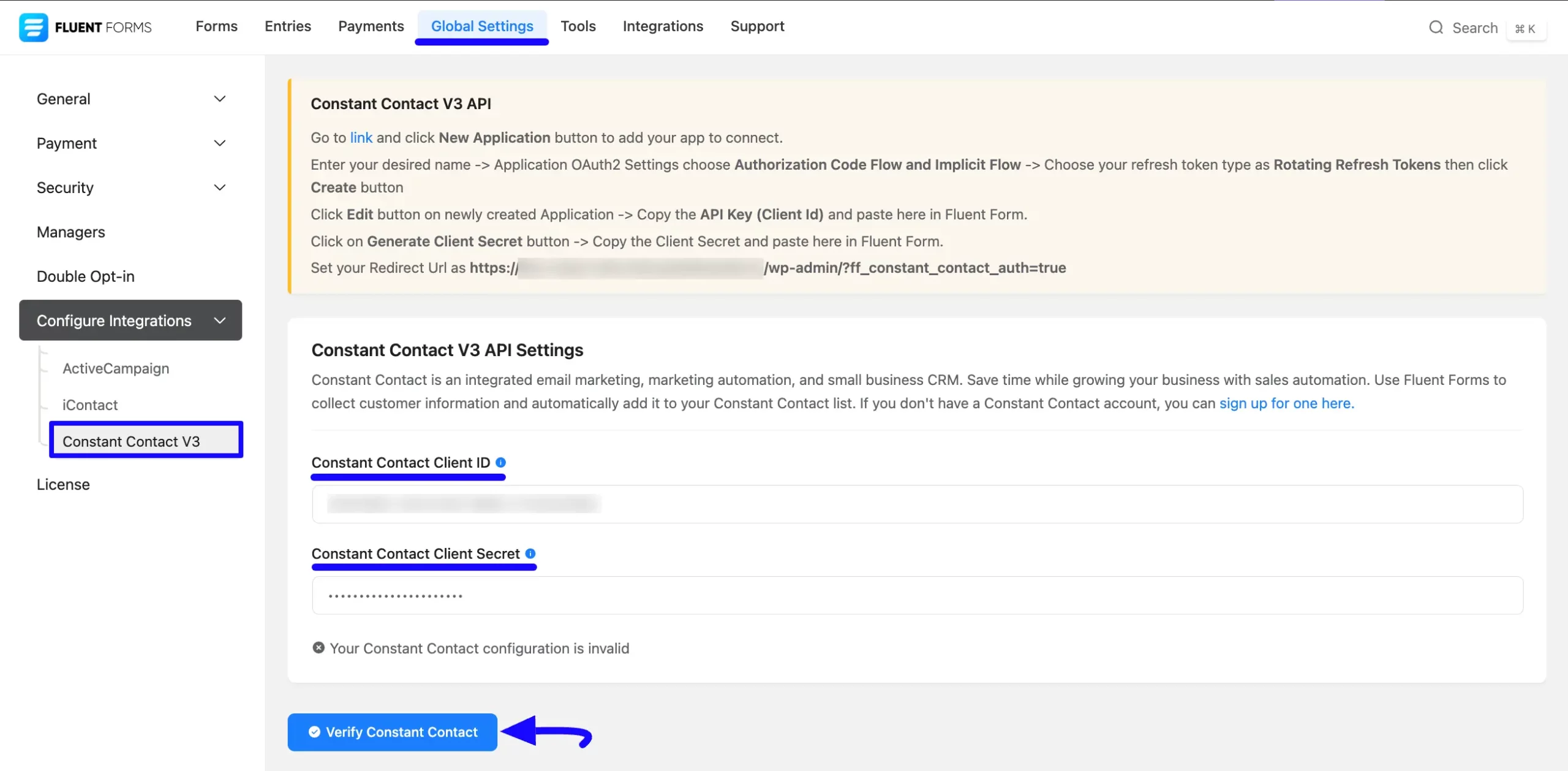Expand the Payment settings section

click(x=132, y=143)
